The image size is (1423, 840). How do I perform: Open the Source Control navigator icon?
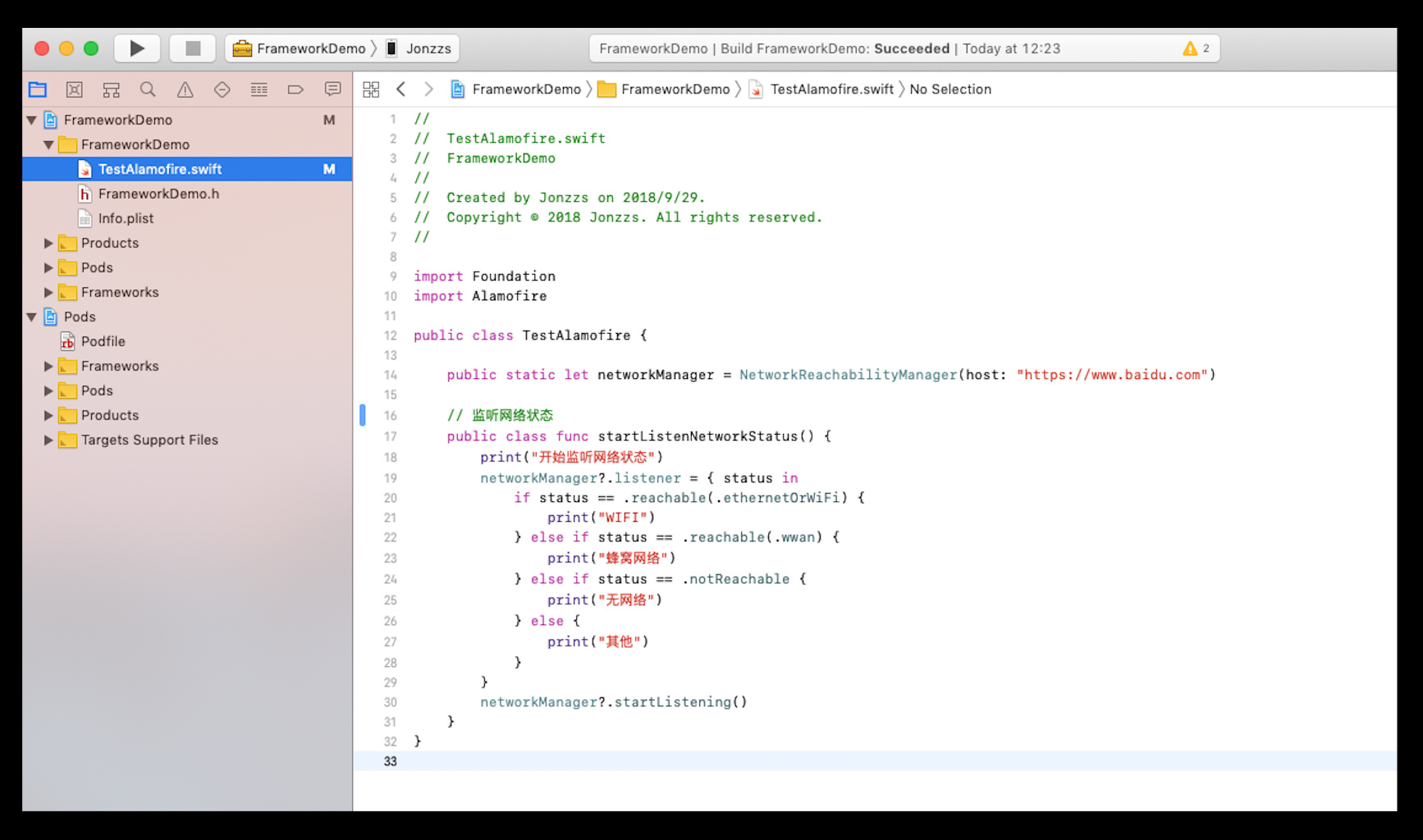click(x=75, y=89)
